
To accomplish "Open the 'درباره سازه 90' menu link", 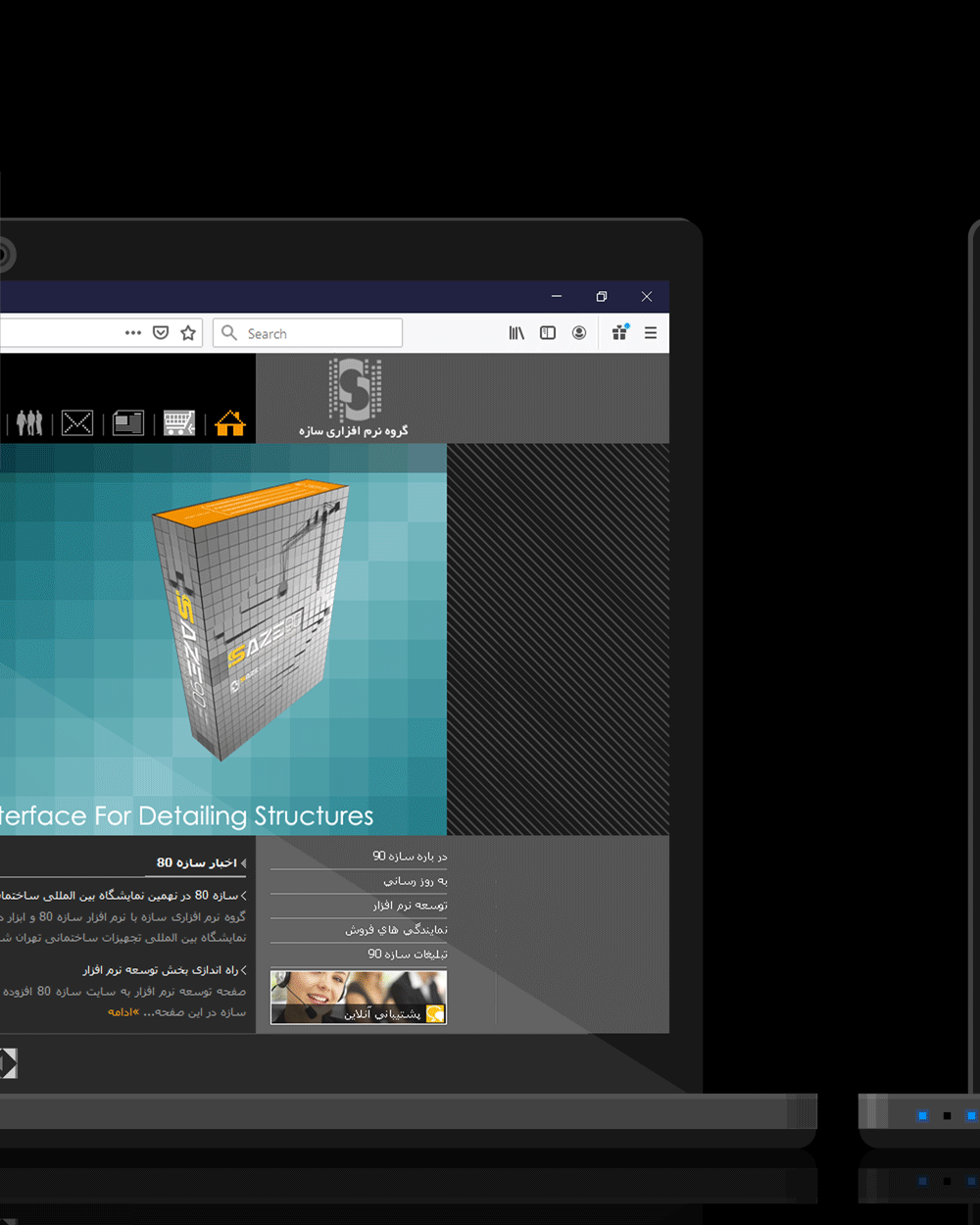I will pyautogui.click(x=410, y=857).
